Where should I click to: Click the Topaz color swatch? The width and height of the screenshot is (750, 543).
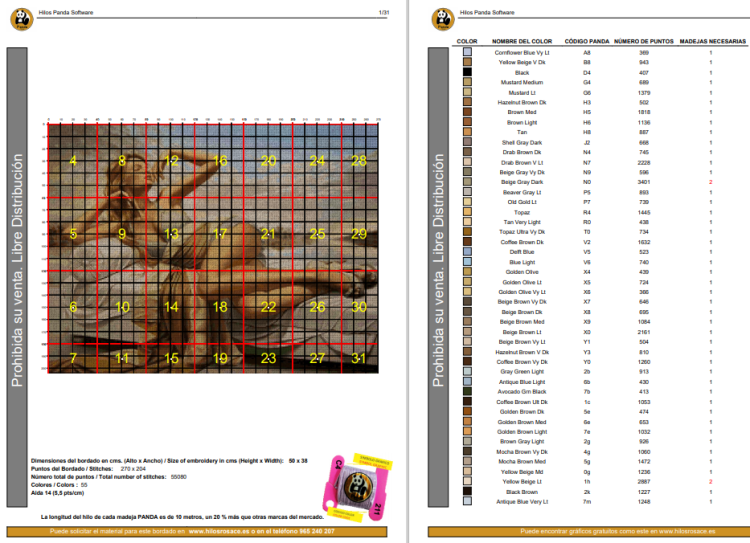[467, 211]
